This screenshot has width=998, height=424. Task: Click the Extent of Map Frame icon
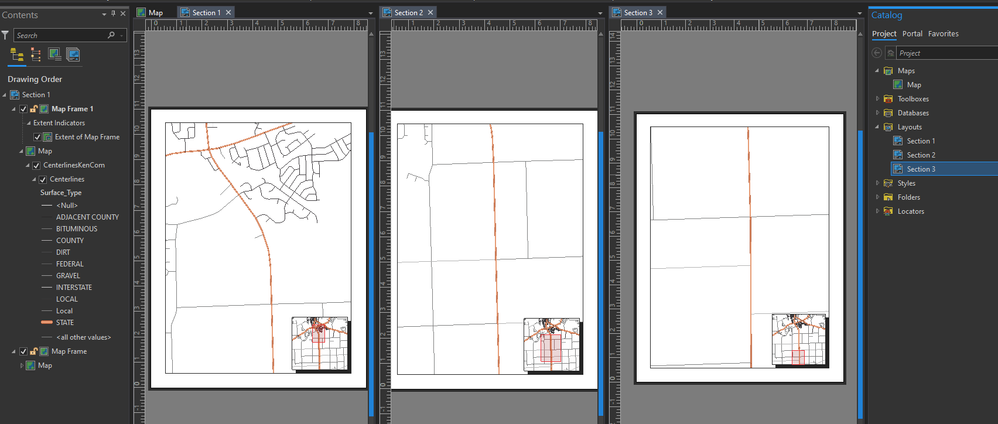point(46,137)
